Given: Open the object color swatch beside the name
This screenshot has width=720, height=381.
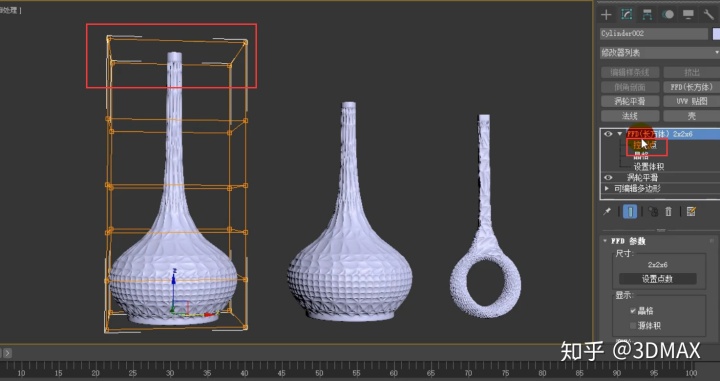Looking at the screenshot, I should [716, 34].
